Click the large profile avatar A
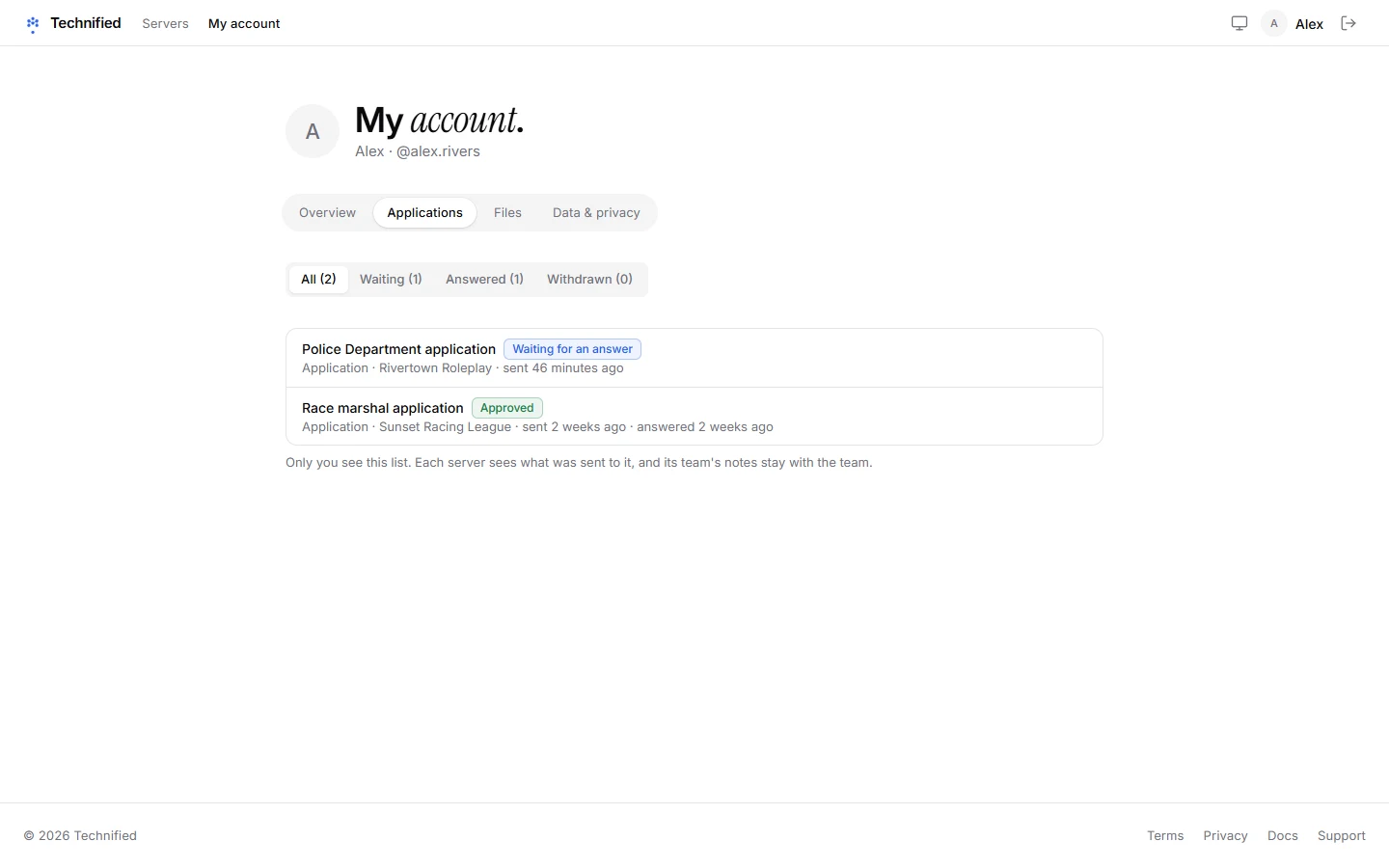The image size is (1389, 868). 313,131
